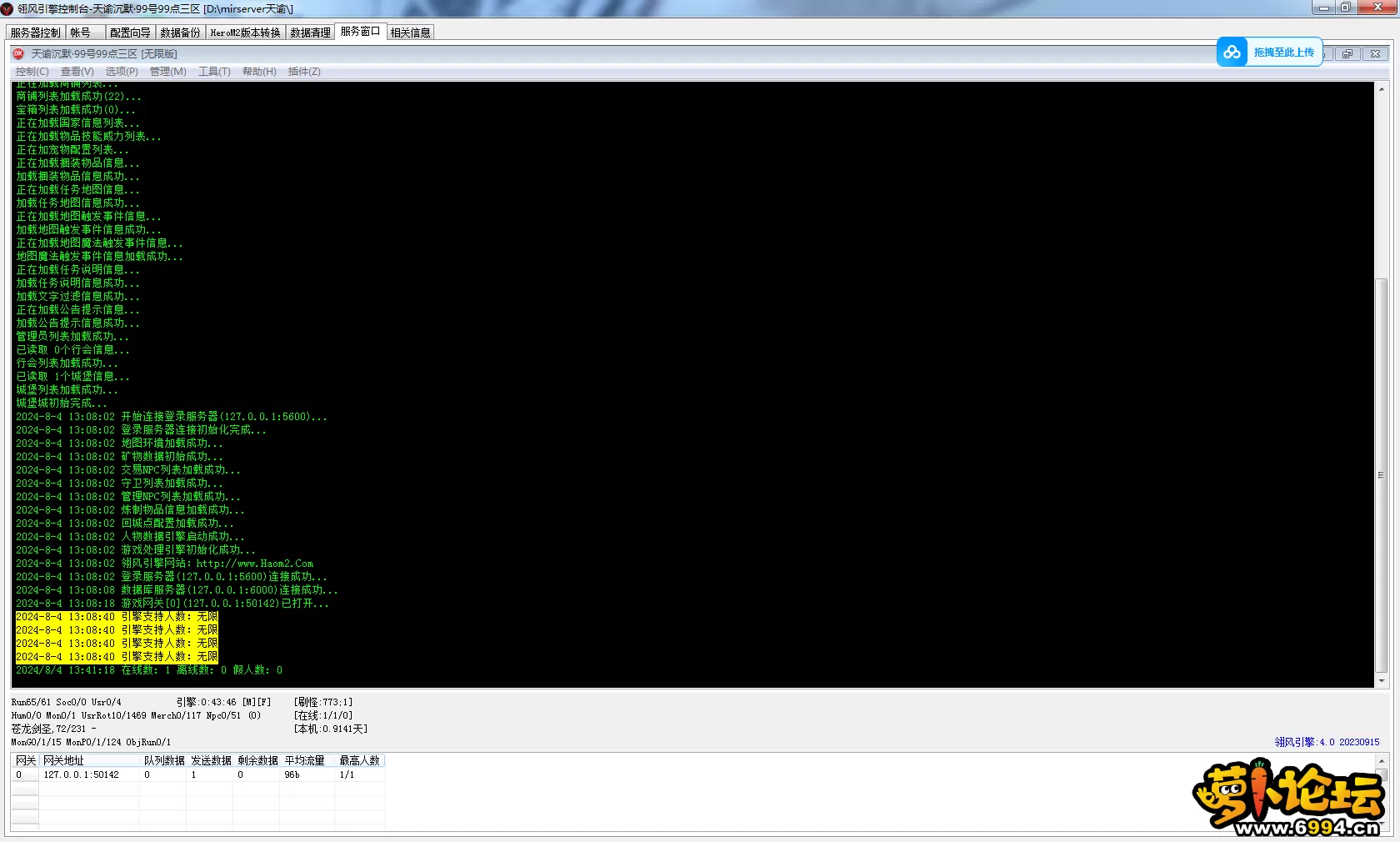The width and height of the screenshot is (1400, 842).
Task: Click the 队列数据 column header
Action: [x=163, y=760]
